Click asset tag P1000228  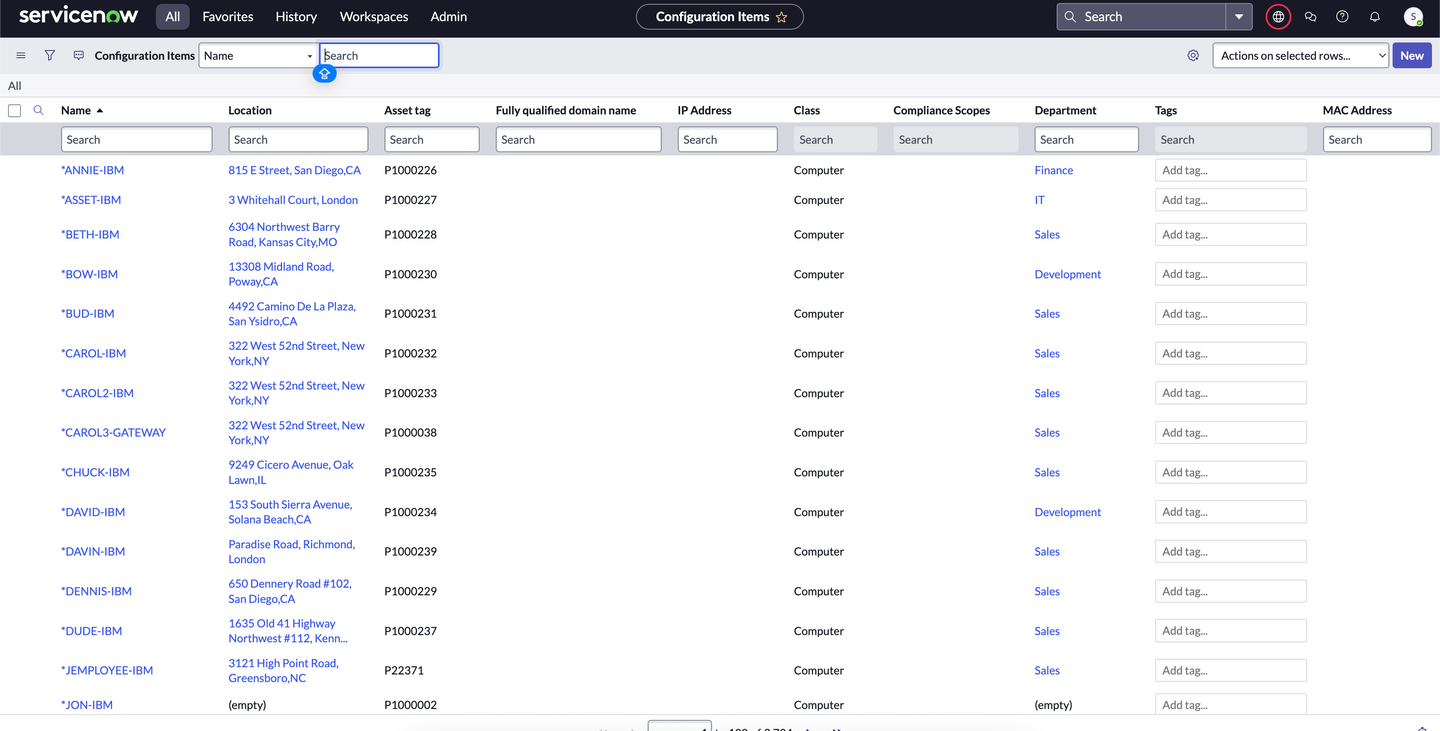pos(410,235)
